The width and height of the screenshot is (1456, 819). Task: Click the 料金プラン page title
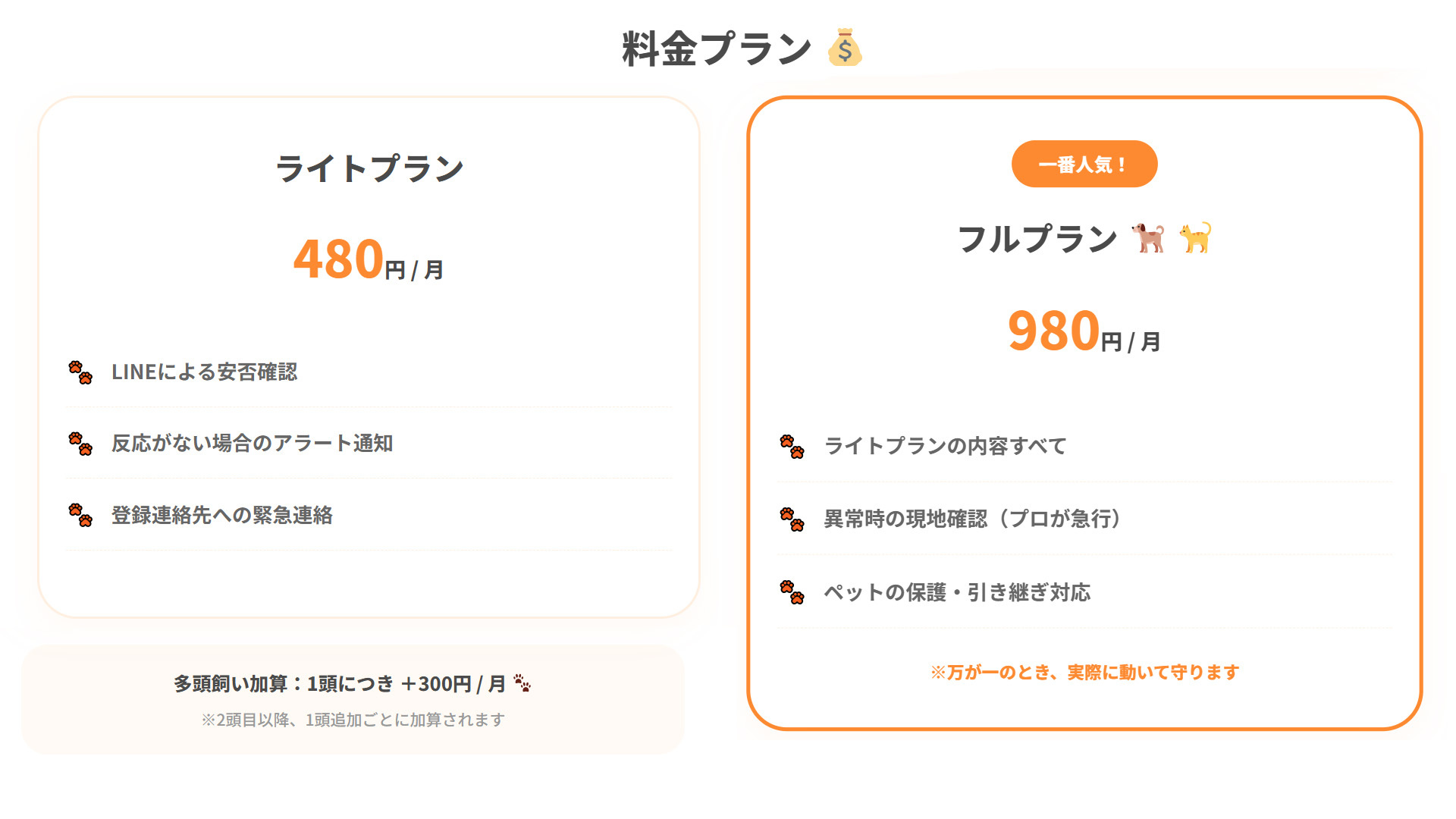[x=717, y=49]
